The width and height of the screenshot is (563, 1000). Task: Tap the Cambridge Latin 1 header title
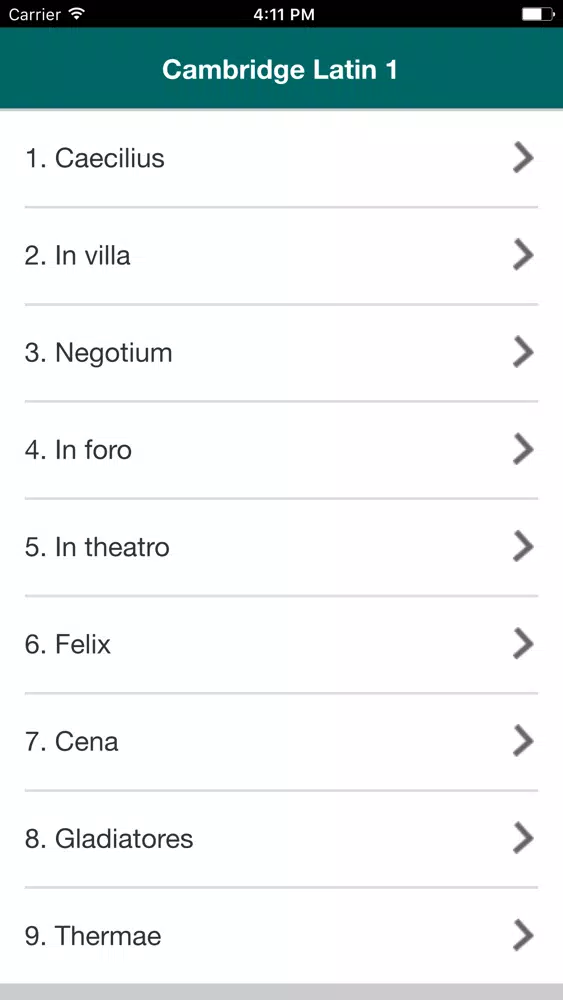[280, 70]
